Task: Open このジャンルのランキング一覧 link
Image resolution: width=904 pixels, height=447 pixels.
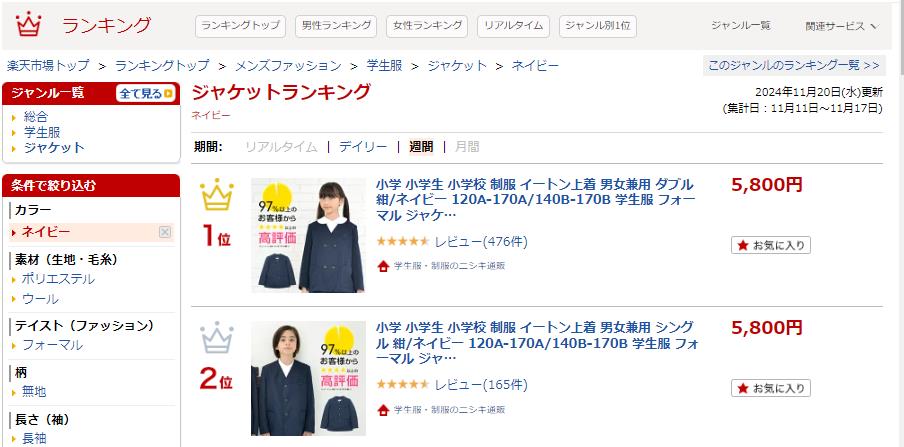Action: coord(794,65)
